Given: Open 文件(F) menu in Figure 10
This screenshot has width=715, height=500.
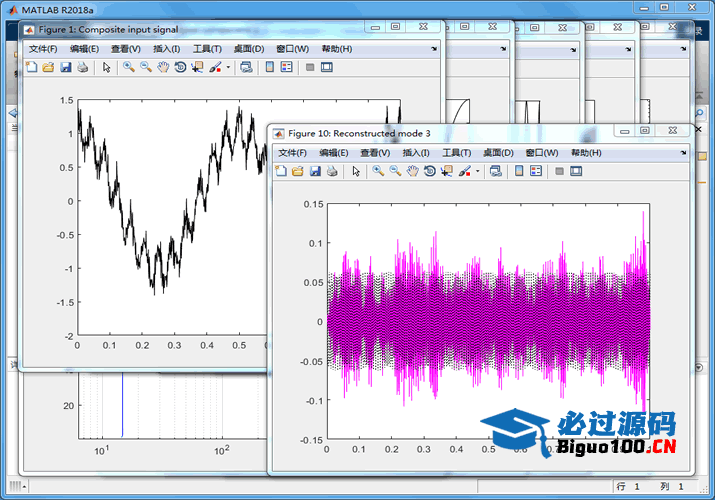Looking at the screenshot, I should [x=292, y=153].
